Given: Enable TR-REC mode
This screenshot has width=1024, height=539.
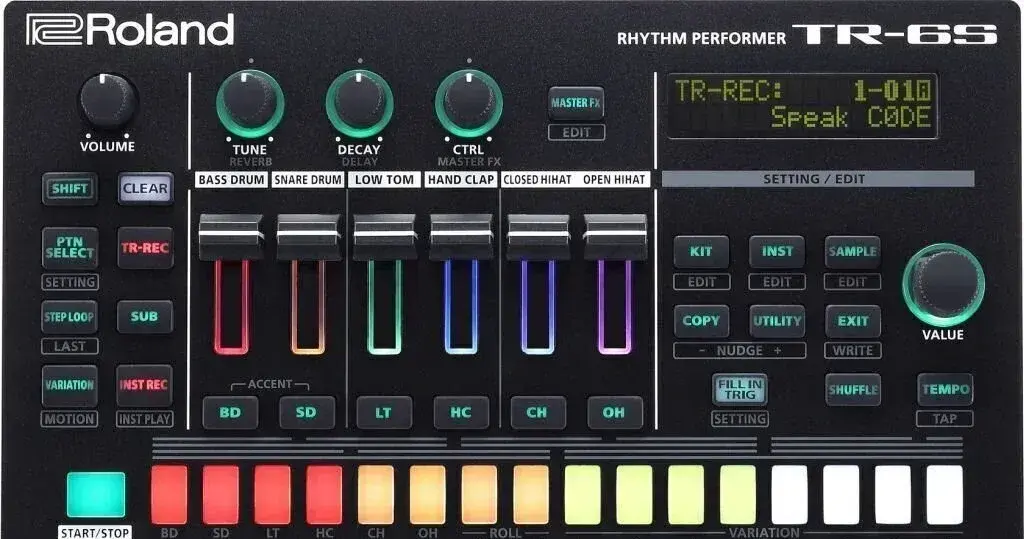Looking at the screenshot, I should click(x=145, y=248).
